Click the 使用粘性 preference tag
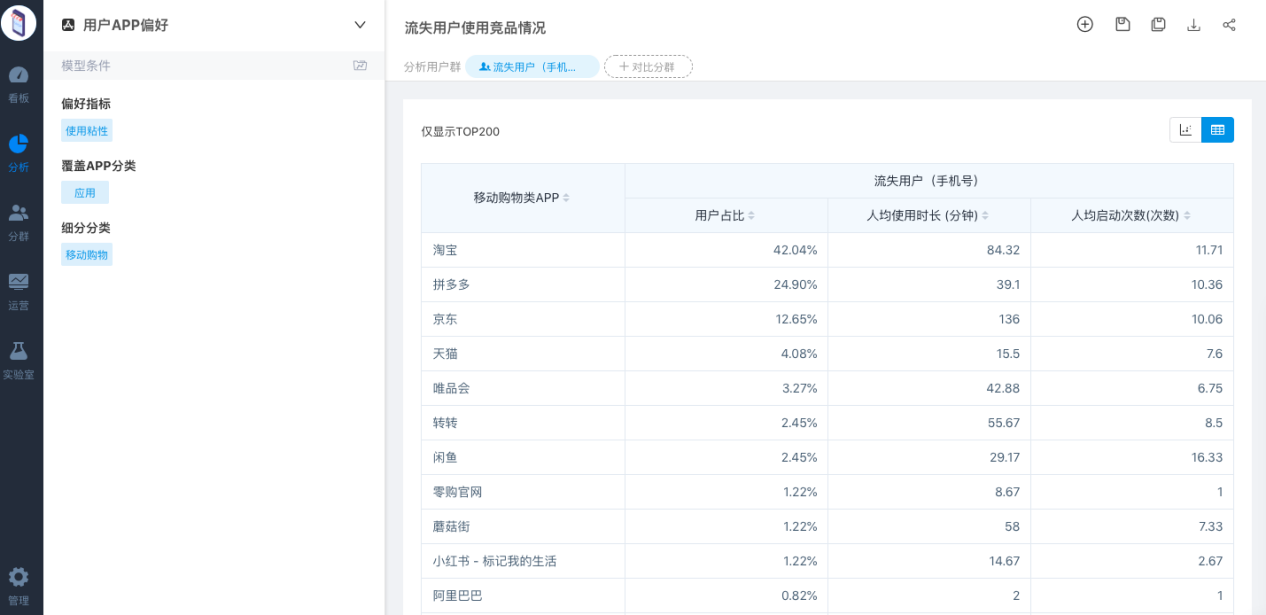 pyautogui.click(x=87, y=131)
